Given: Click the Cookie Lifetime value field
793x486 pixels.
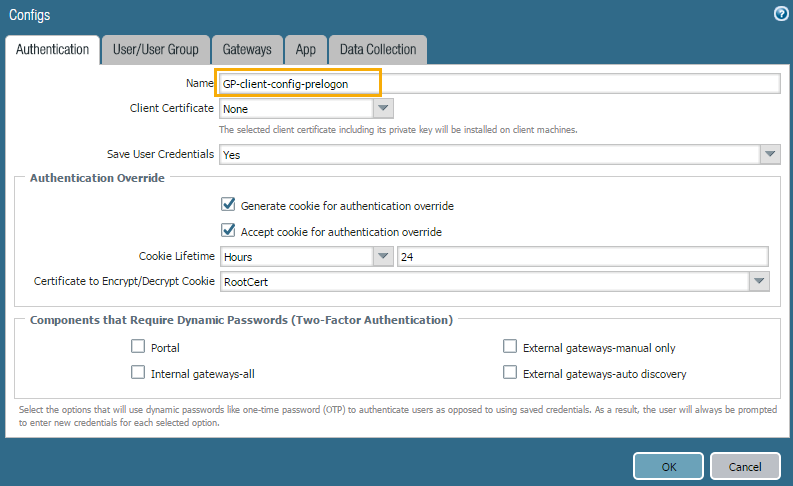Looking at the screenshot, I should coord(582,257).
